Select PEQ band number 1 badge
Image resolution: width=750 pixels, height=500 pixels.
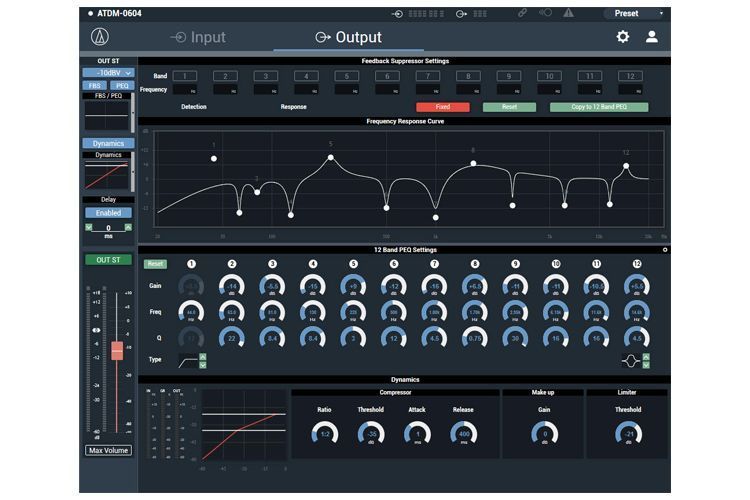191,264
